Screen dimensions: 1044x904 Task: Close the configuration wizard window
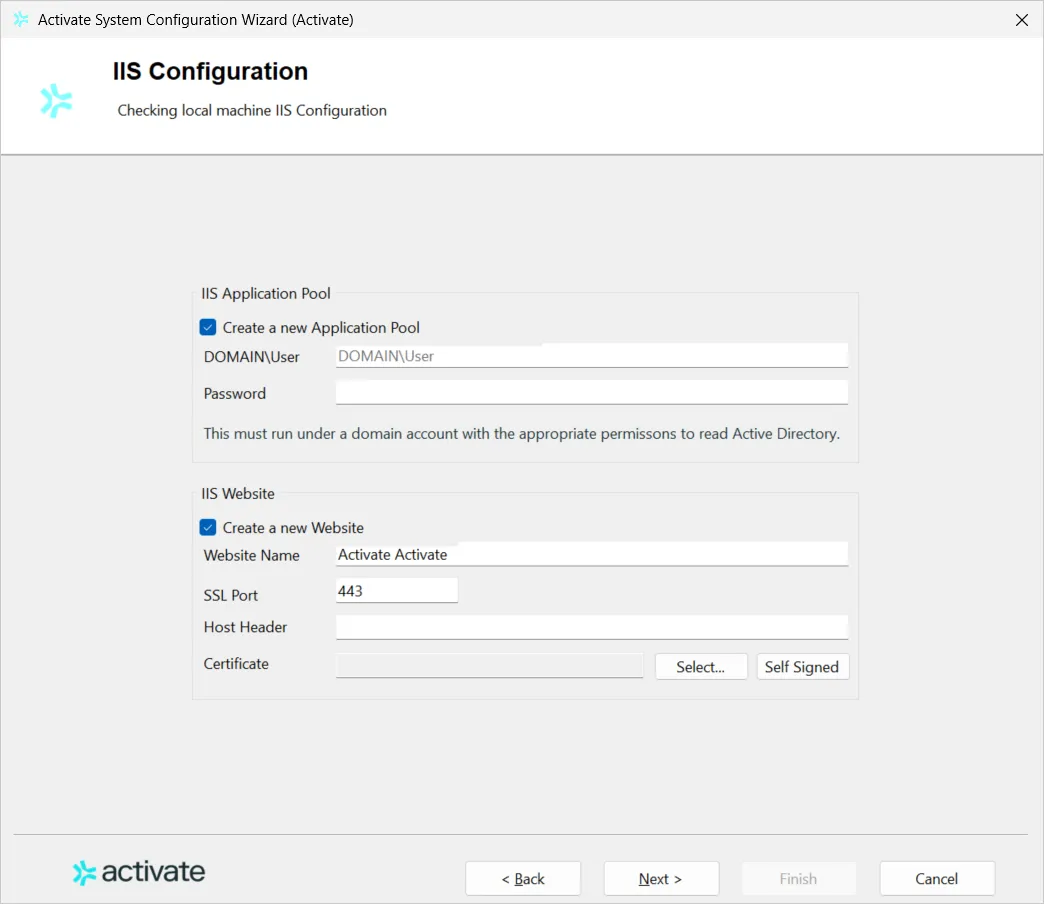pos(1021,20)
